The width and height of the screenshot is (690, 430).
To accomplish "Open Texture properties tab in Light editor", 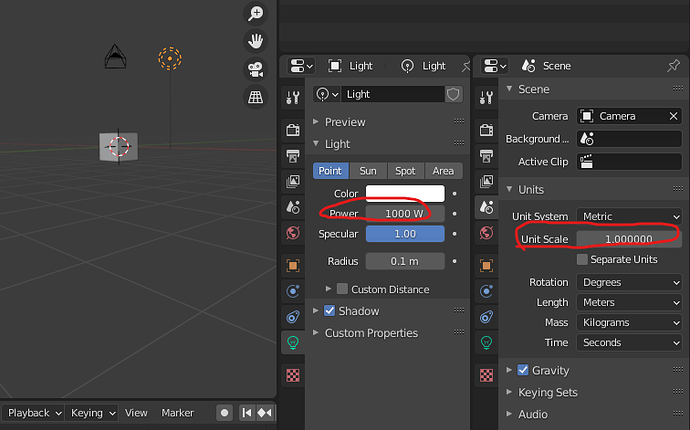I will [x=293, y=375].
